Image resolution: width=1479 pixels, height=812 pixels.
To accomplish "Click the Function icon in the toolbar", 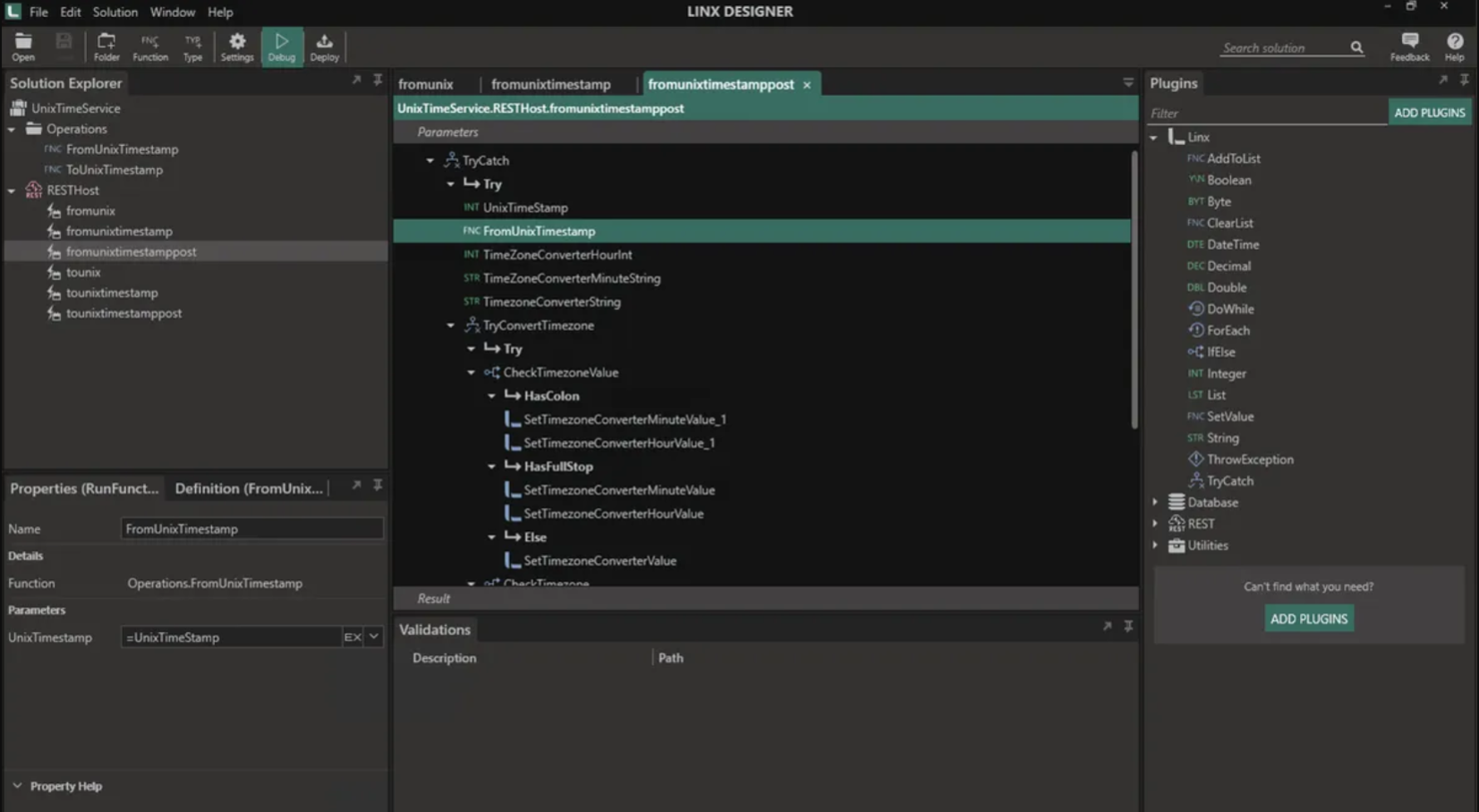I will [x=150, y=44].
